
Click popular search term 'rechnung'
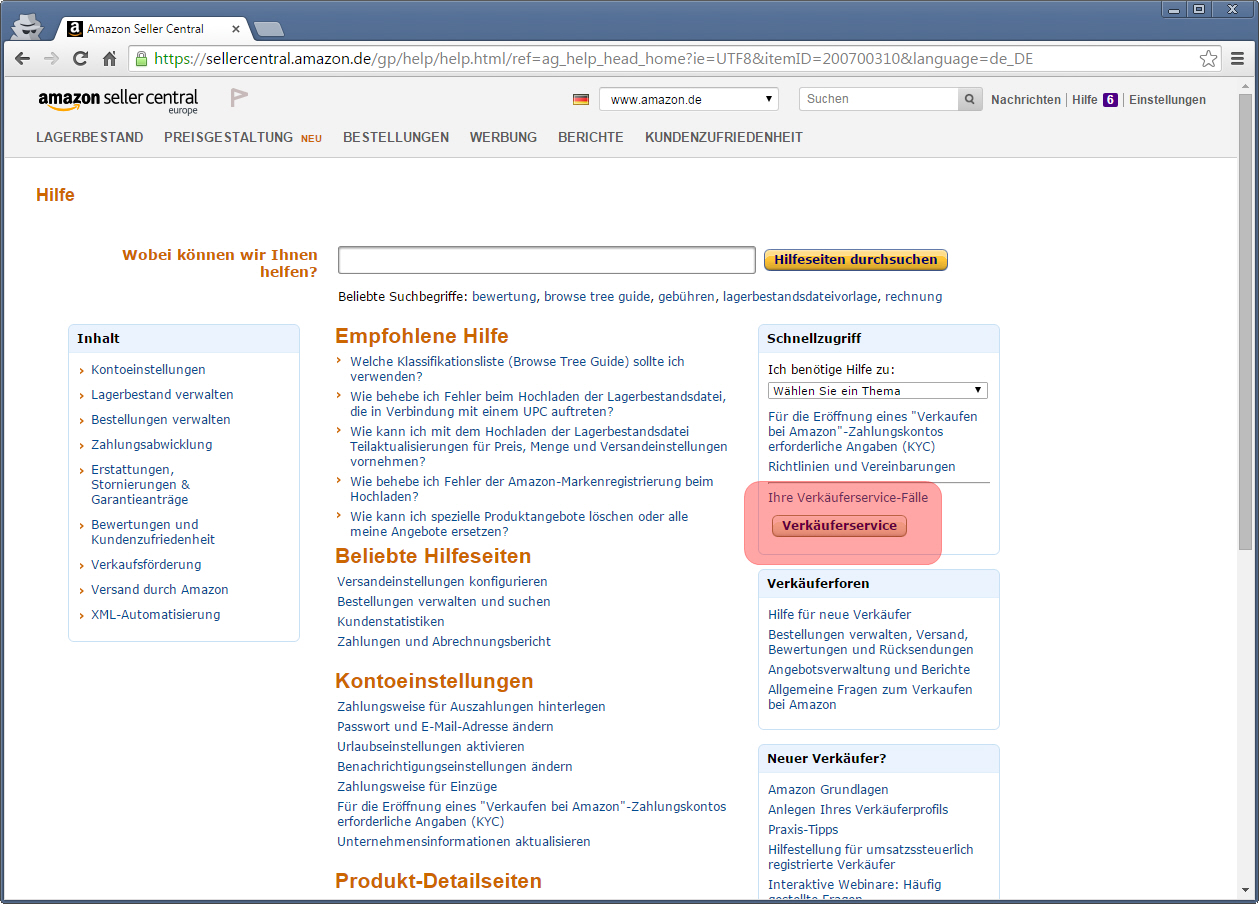(913, 296)
